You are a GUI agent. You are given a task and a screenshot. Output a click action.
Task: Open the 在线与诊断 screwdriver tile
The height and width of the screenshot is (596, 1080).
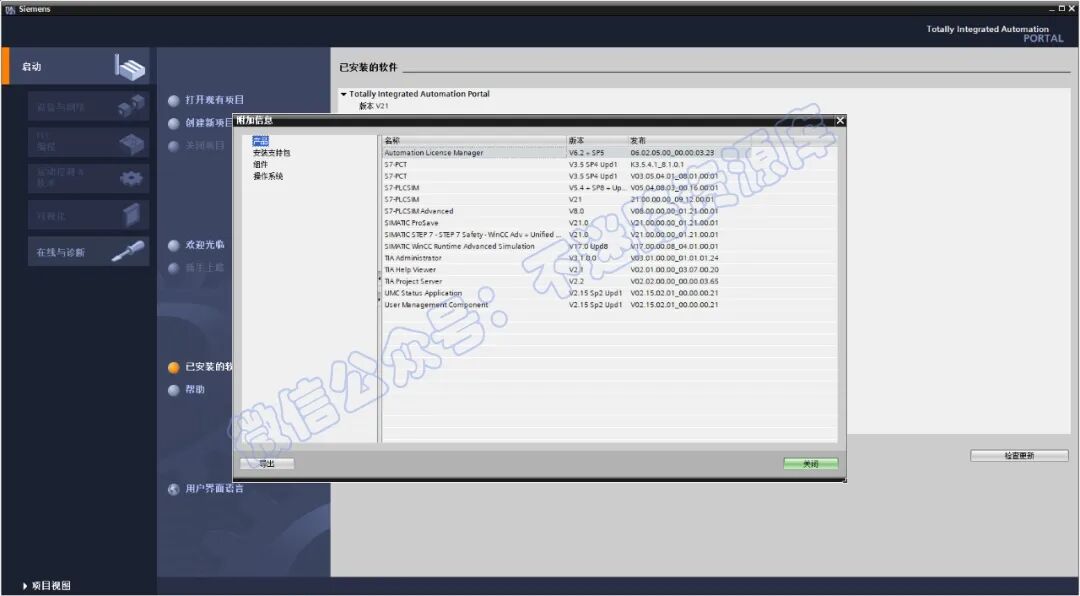[x=89, y=251]
